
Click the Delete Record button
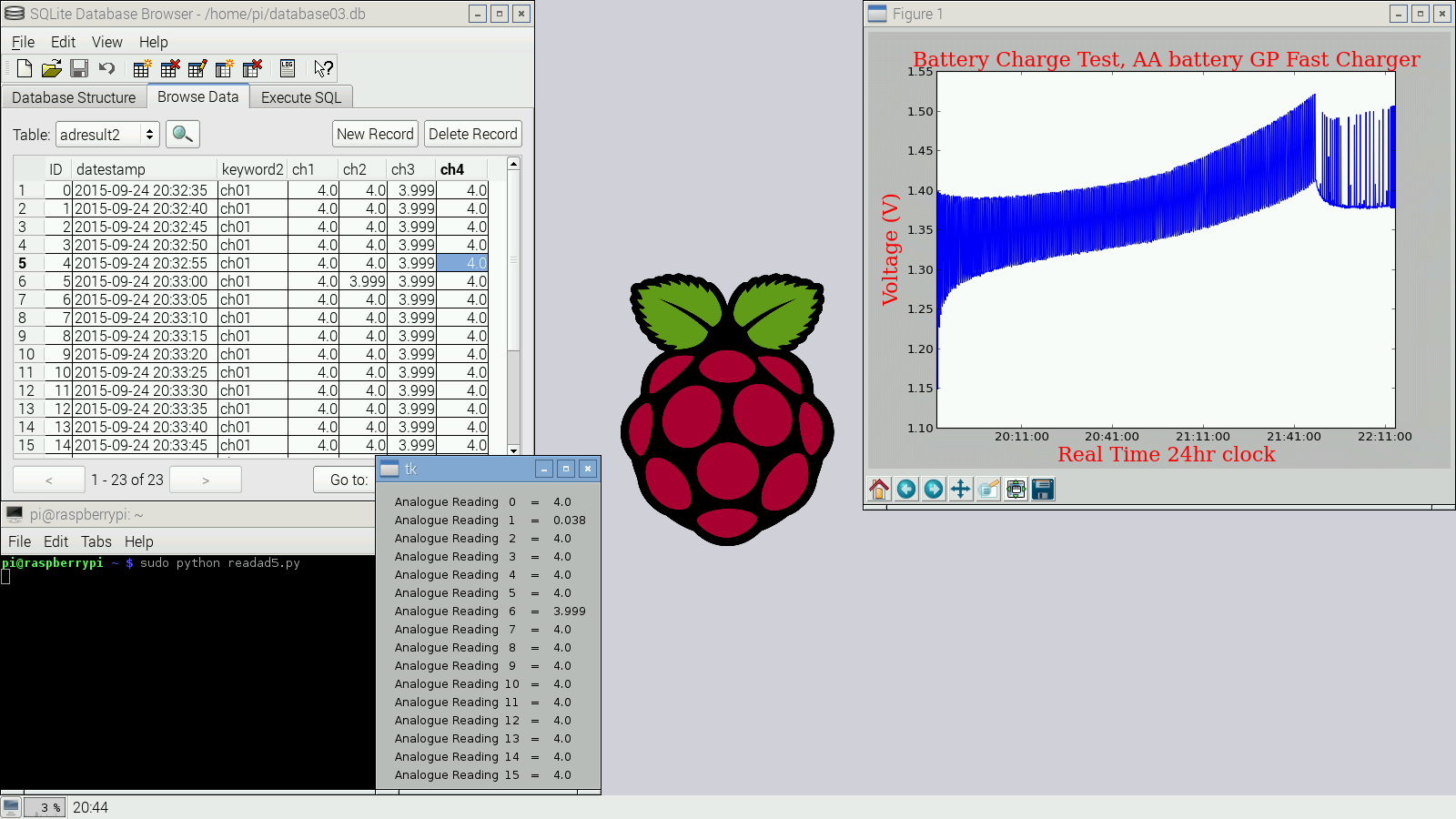click(472, 134)
